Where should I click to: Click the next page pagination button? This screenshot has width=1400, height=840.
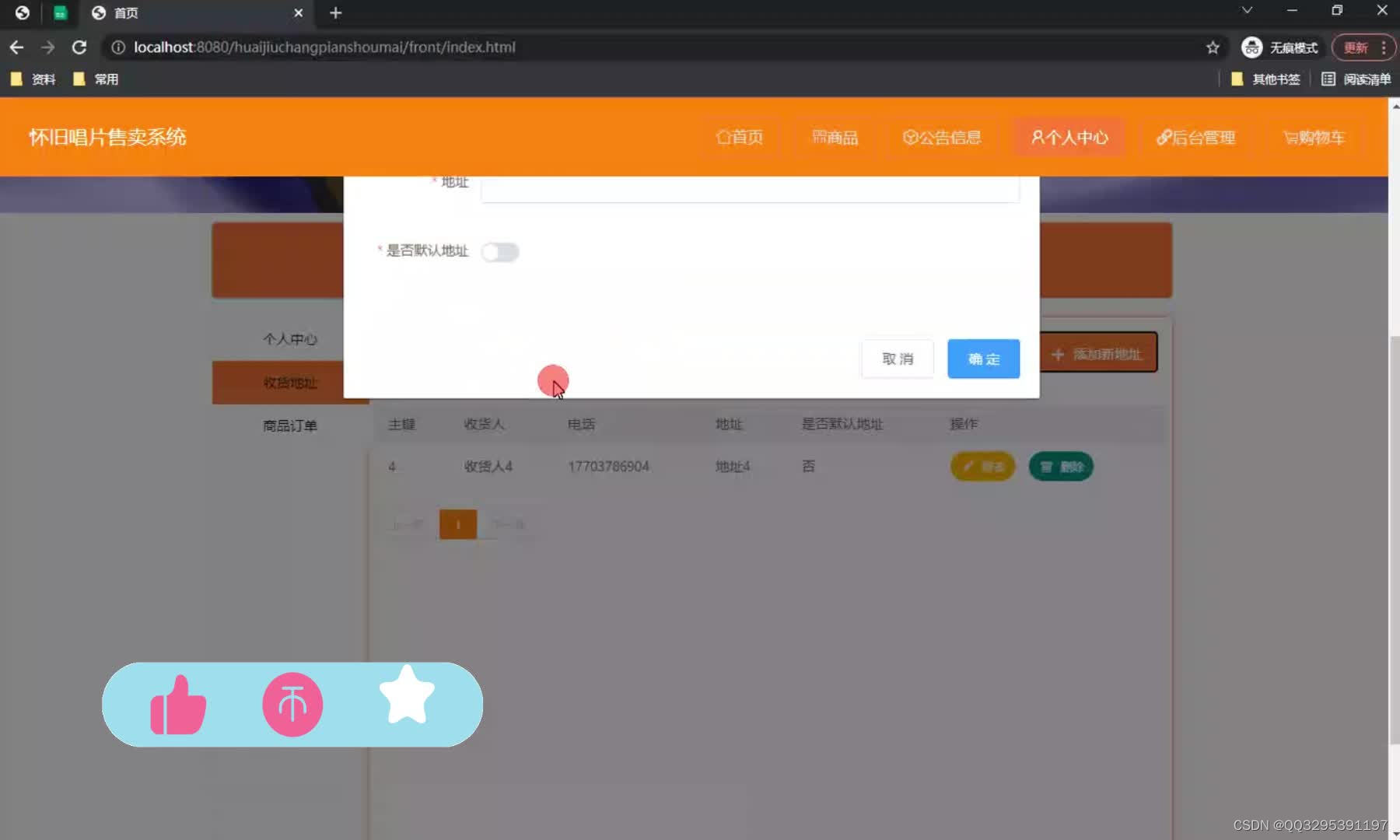tap(508, 524)
